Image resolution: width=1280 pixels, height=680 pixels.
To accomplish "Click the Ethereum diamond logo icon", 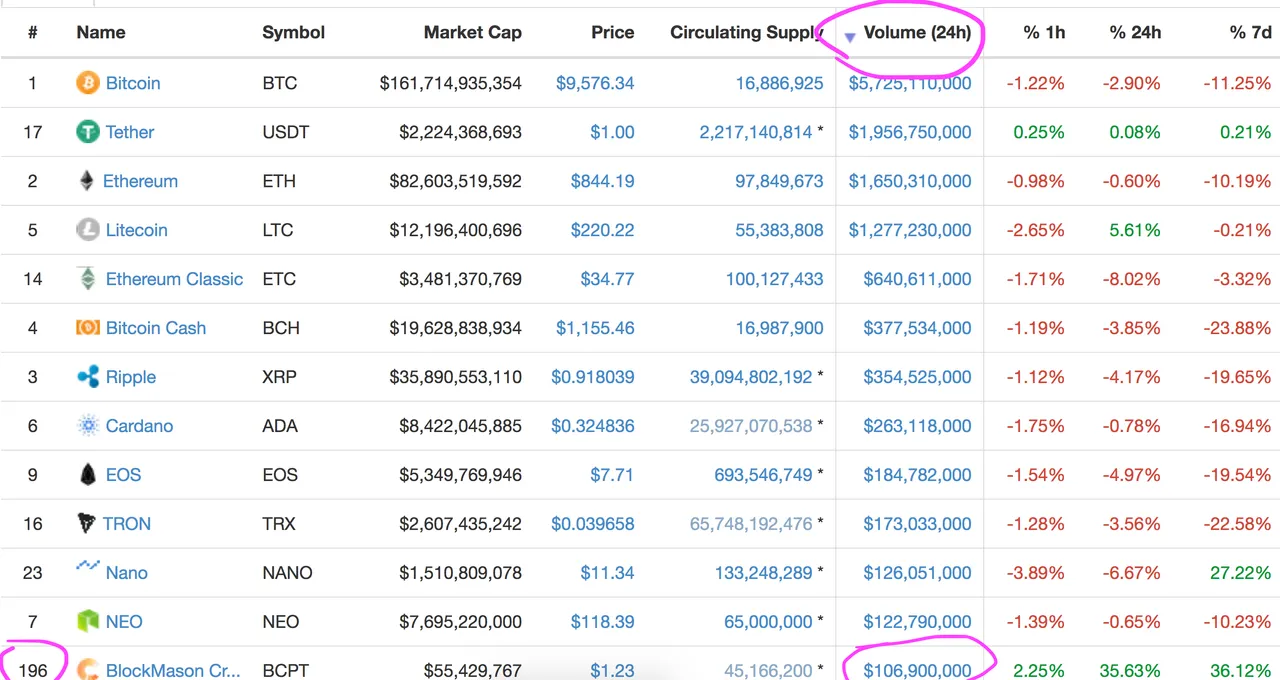I will tap(87, 181).
